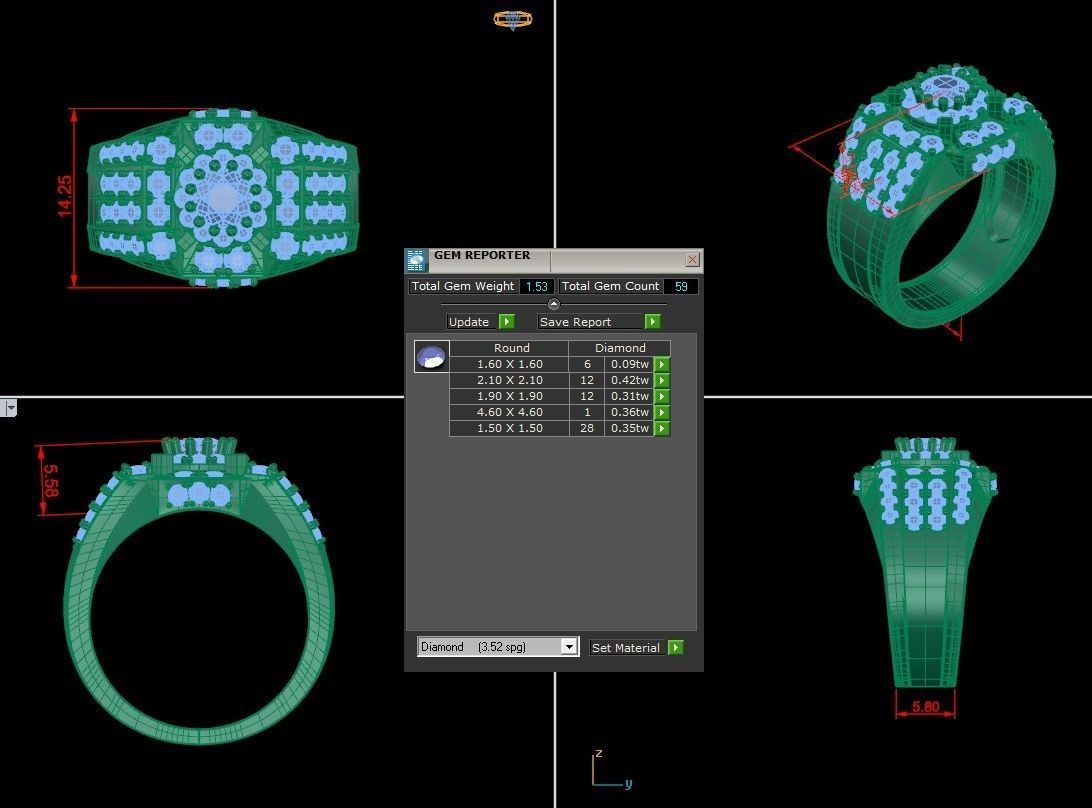Click the Save Report button
The image size is (1092, 808).
pyautogui.click(x=590, y=322)
